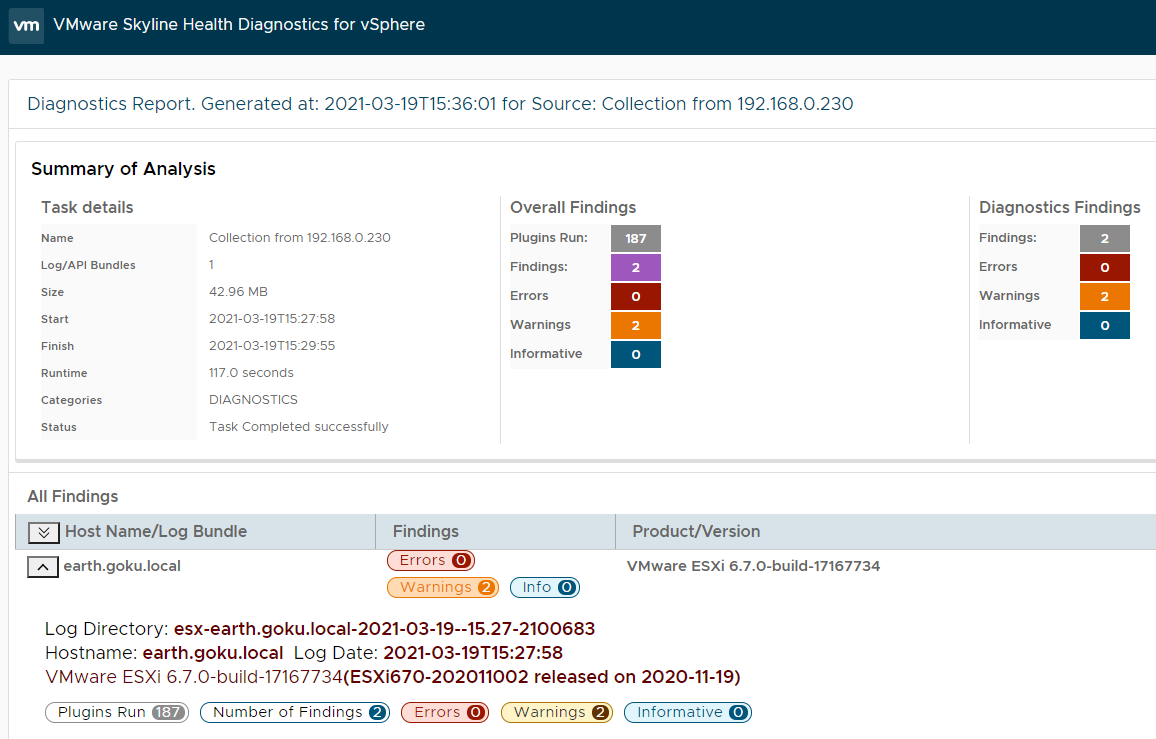This screenshot has width=1156, height=739.
Task: Select the bottom Warnings 2 pill
Action: coord(557,712)
